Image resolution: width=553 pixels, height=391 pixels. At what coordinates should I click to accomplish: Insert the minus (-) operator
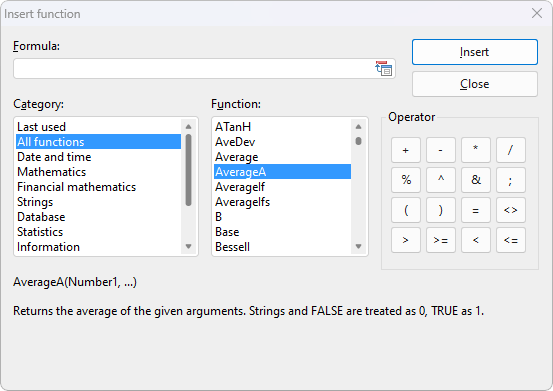(x=440, y=150)
